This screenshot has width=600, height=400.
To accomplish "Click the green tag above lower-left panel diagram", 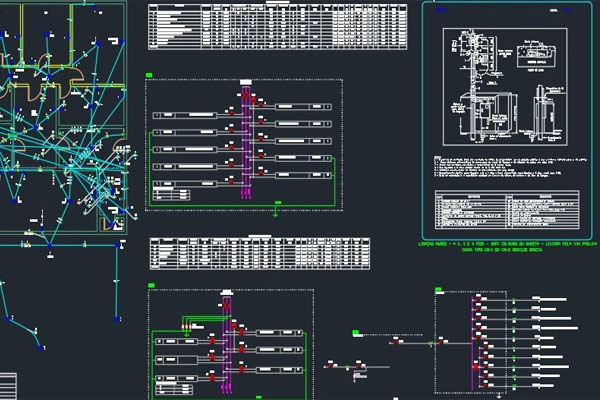I will point(151,285).
